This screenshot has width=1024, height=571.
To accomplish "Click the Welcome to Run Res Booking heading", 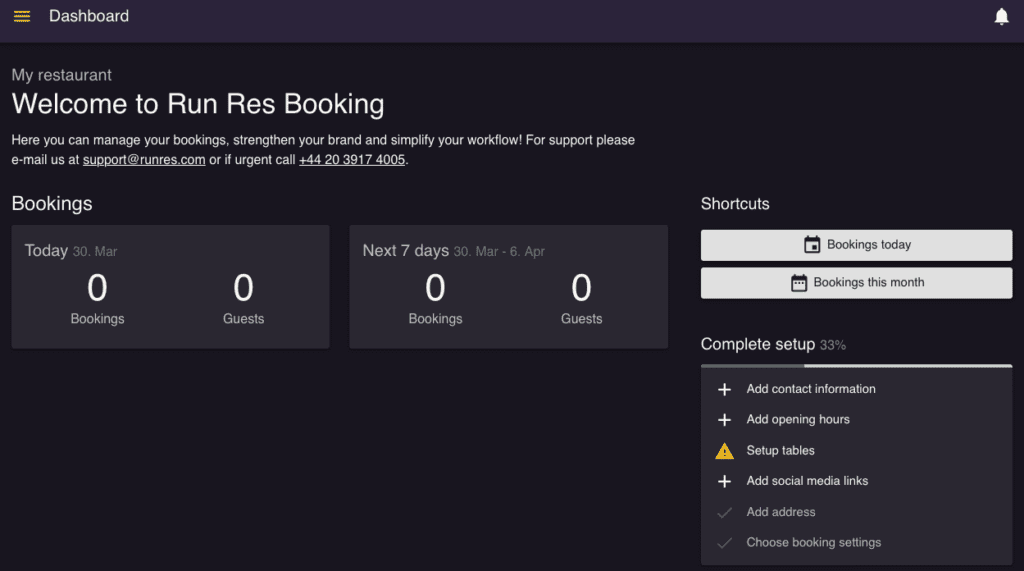I will 198,104.
